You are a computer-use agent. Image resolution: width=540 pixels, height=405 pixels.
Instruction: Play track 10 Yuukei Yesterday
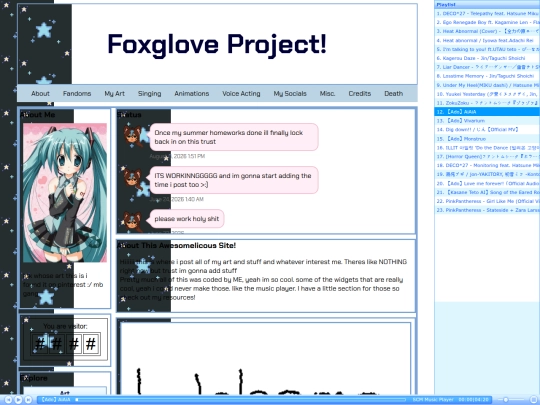pyautogui.click(x=487, y=94)
